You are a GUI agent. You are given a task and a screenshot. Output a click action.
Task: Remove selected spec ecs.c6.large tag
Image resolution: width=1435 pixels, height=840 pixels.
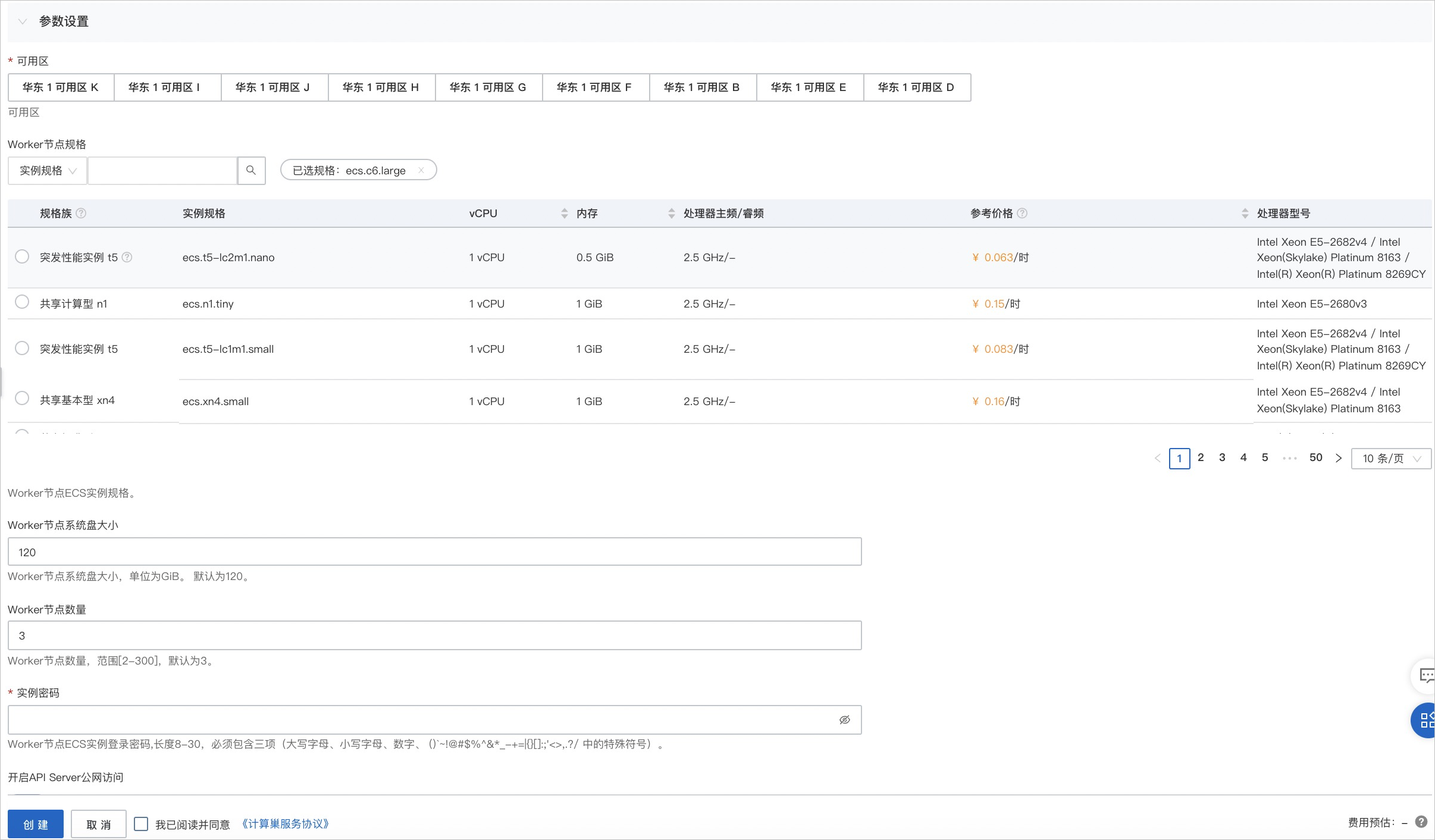point(421,170)
